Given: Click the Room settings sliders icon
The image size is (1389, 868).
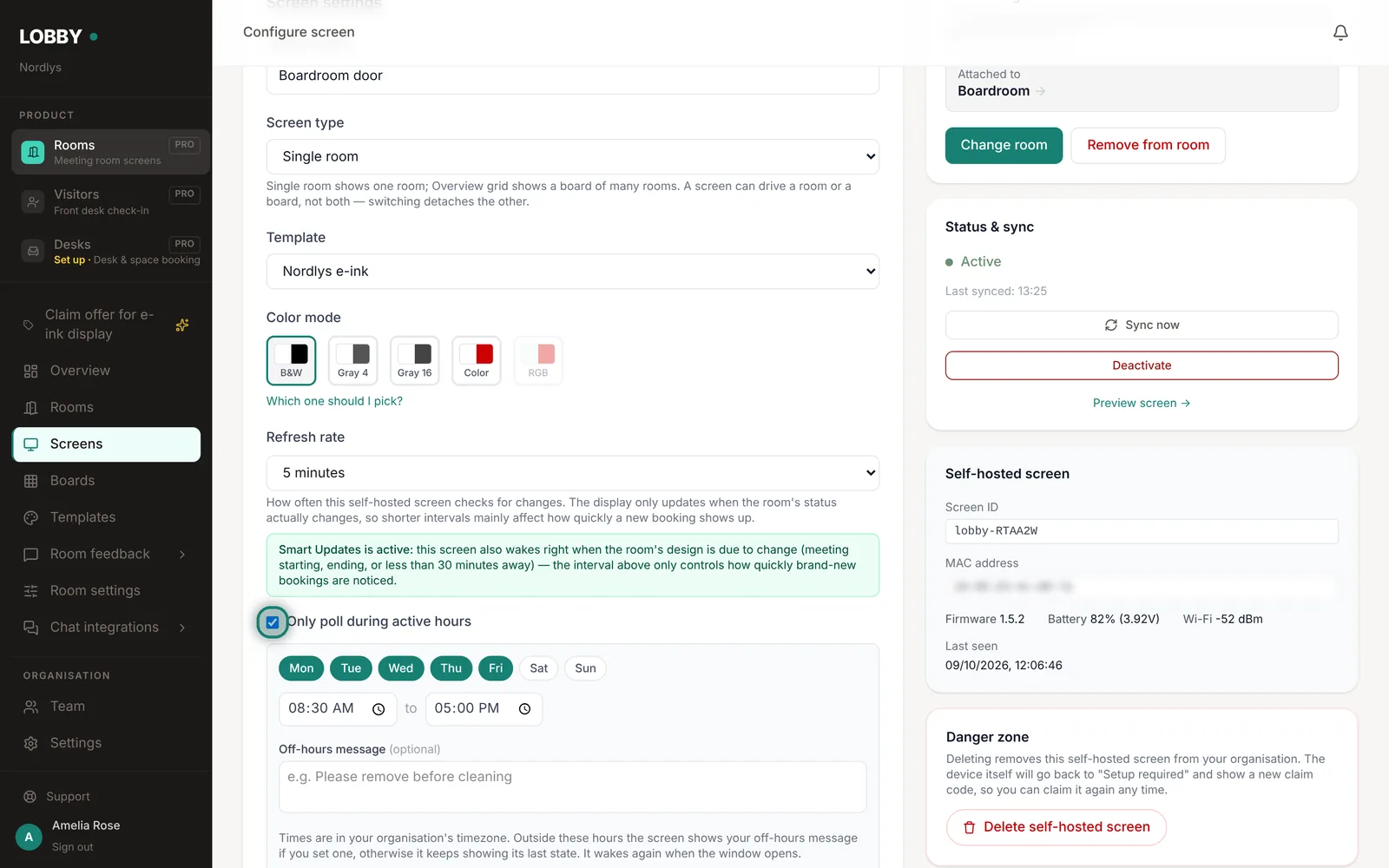Looking at the screenshot, I should point(31,591).
